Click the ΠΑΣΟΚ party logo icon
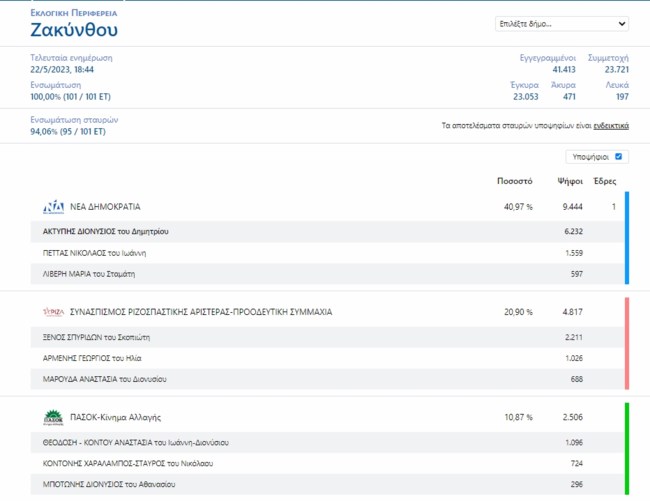 pyautogui.click(x=52, y=417)
